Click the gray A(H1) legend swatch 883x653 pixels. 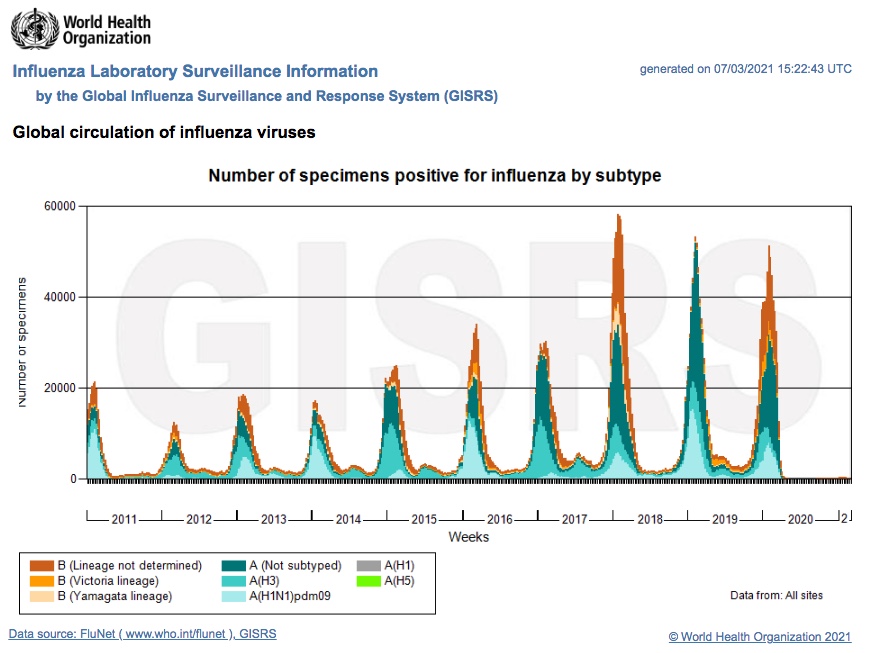click(x=370, y=566)
